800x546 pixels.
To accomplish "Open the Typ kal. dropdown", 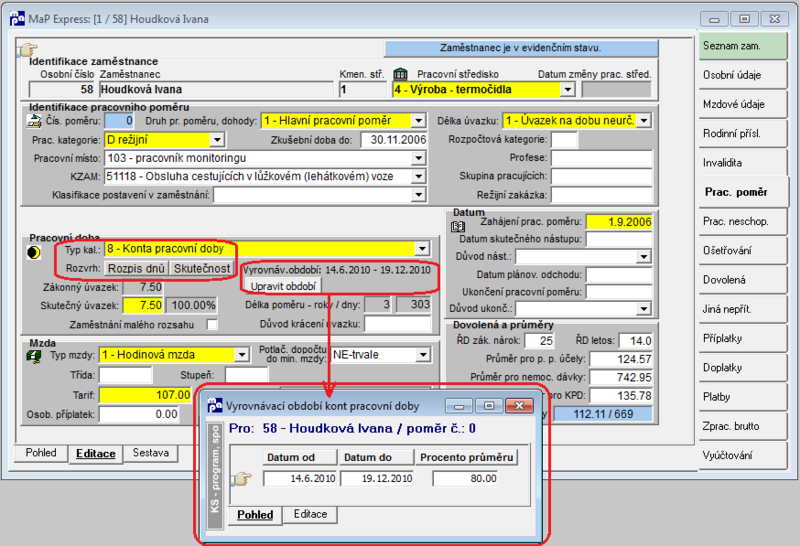I will (x=422, y=249).
